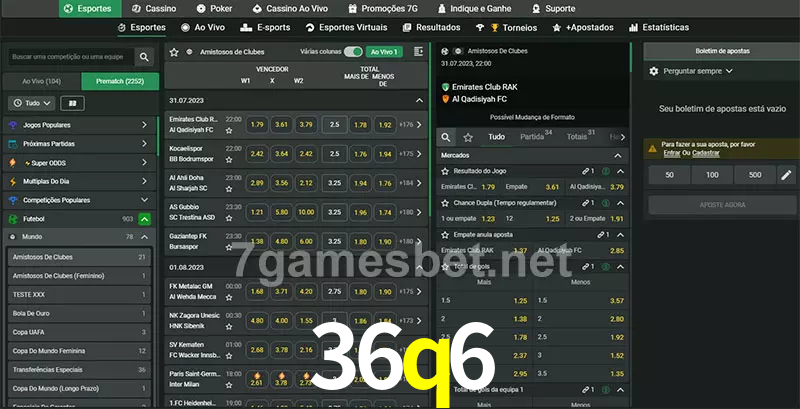The height and width of the screenshot is (409, 800).
Task: Go to Estatísticas tab
Action: tap(659, 28)
